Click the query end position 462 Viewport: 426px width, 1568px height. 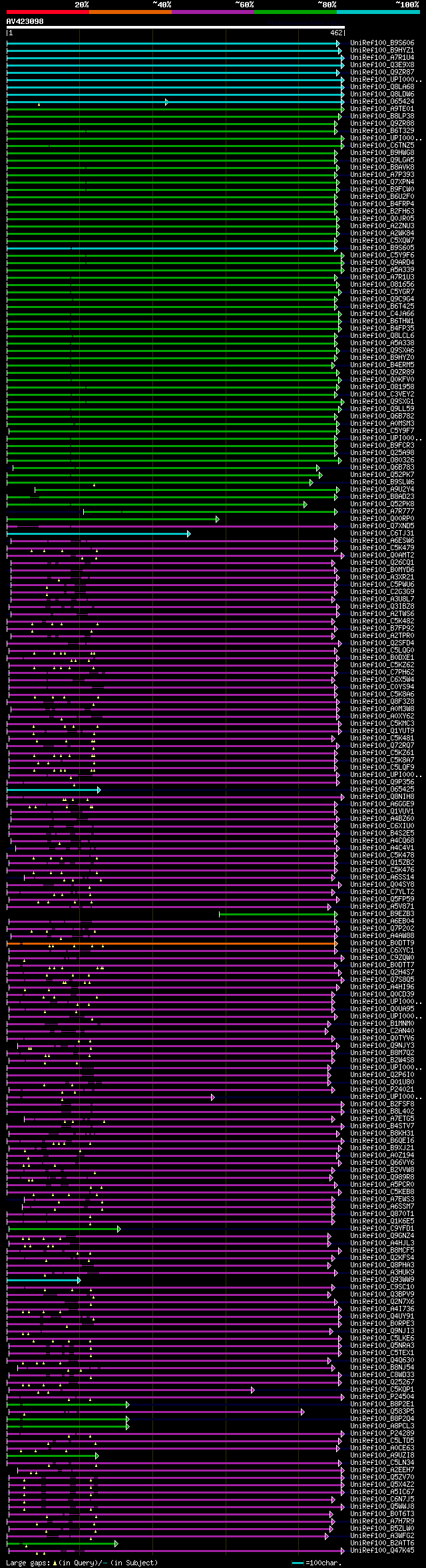(336, 33)
